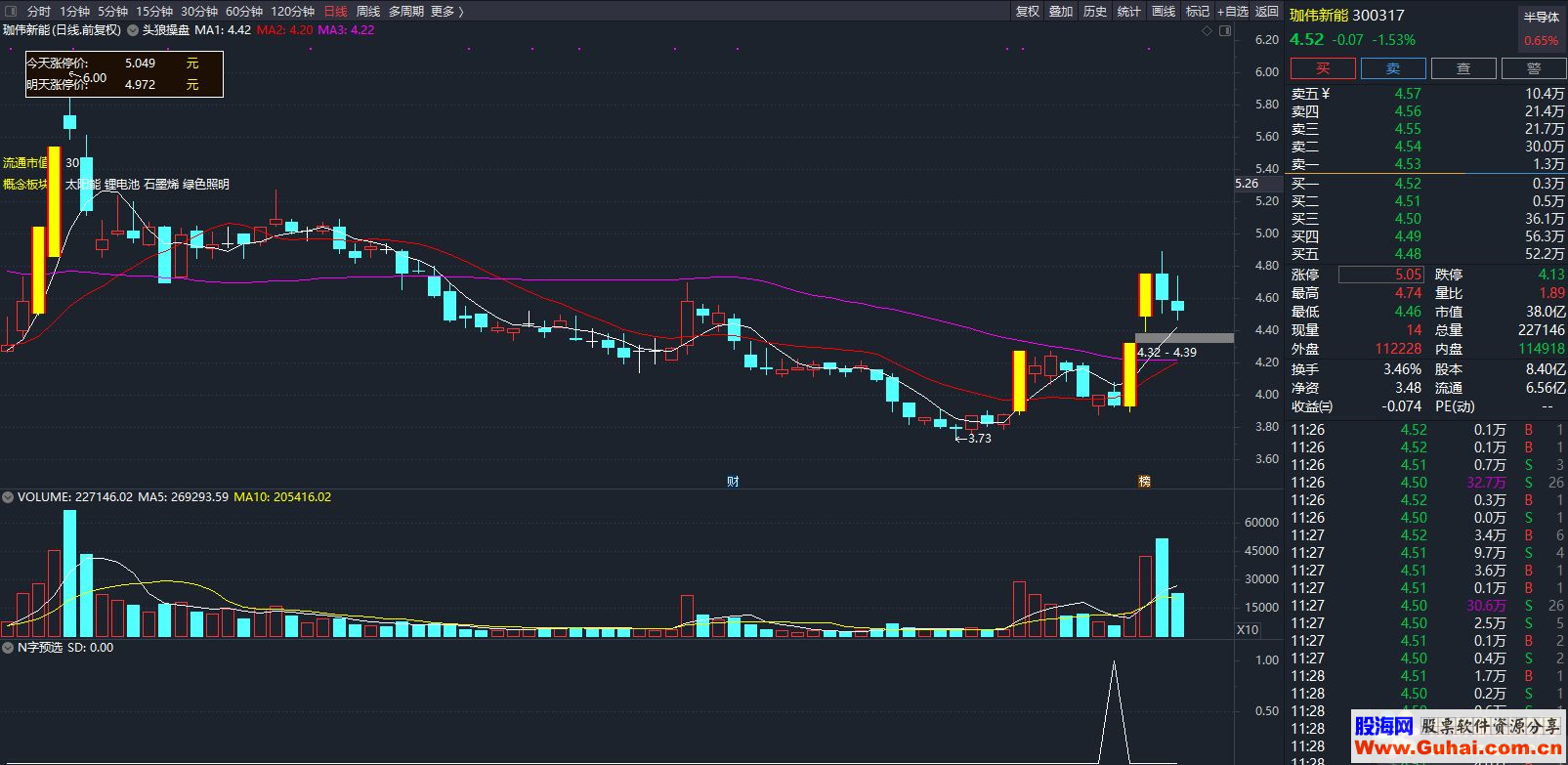Screen dimensions: 1568x765
Task: Click the 买五 price 4.48
Action: coord(1408,254)
